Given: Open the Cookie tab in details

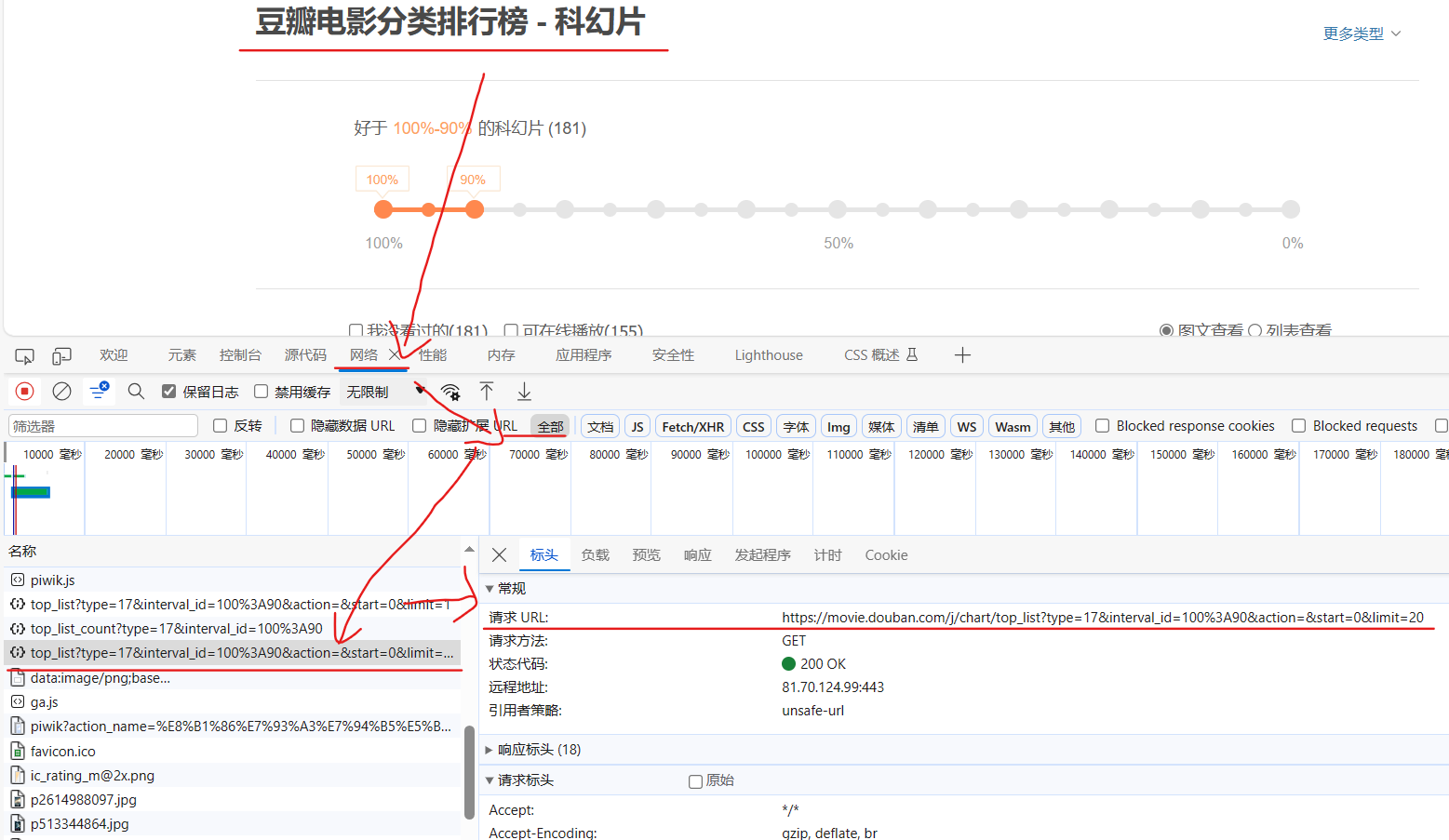Looking at the screenshot, I should tap(886, 555).
